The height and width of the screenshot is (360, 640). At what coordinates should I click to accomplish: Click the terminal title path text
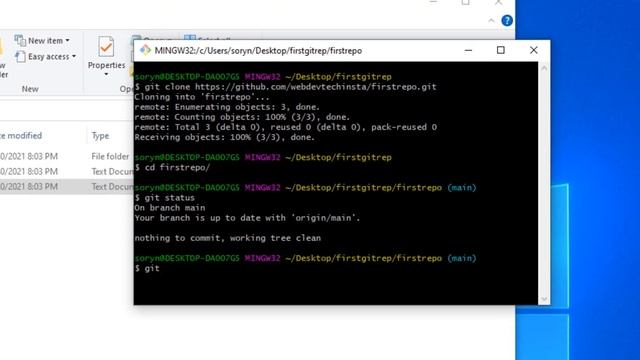click(x=258, y=51)
